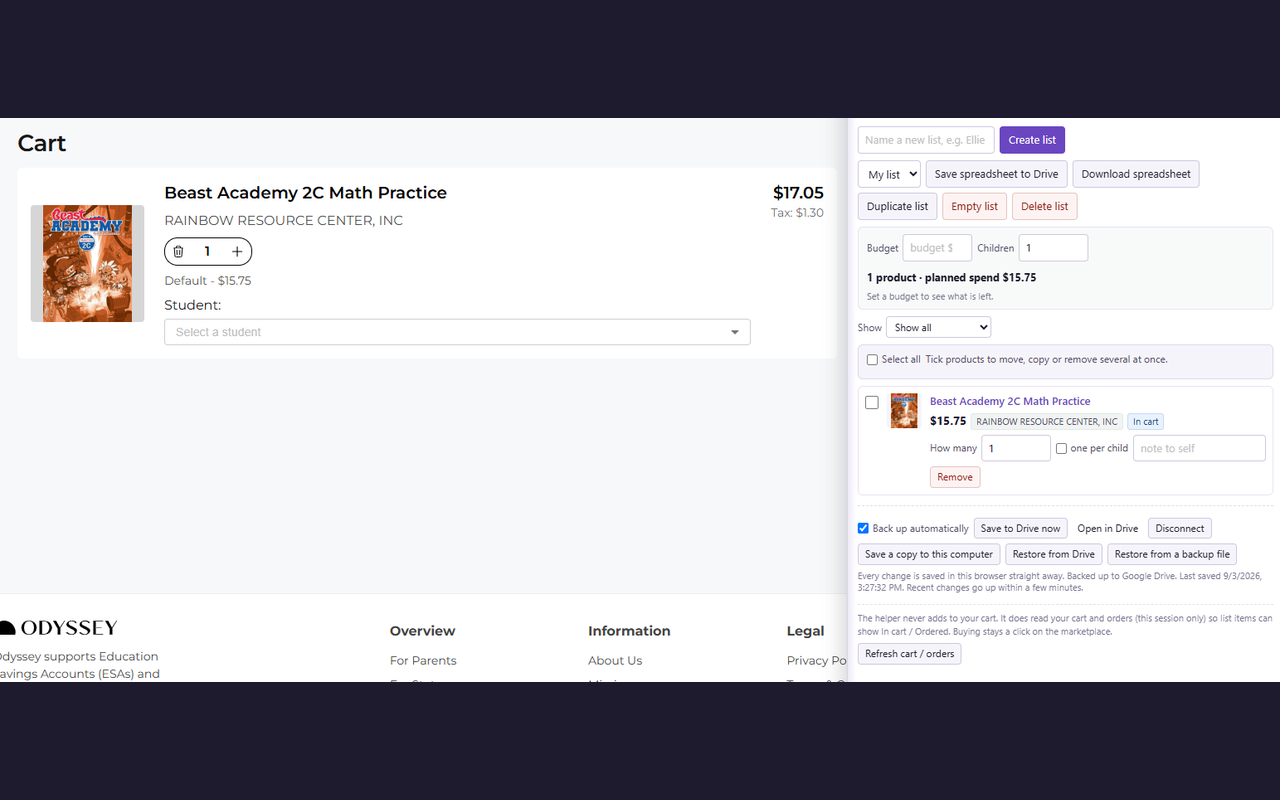1280x800 pixels.
Task: Click the Odyssey logo in footer
Action: pos(59,628)
